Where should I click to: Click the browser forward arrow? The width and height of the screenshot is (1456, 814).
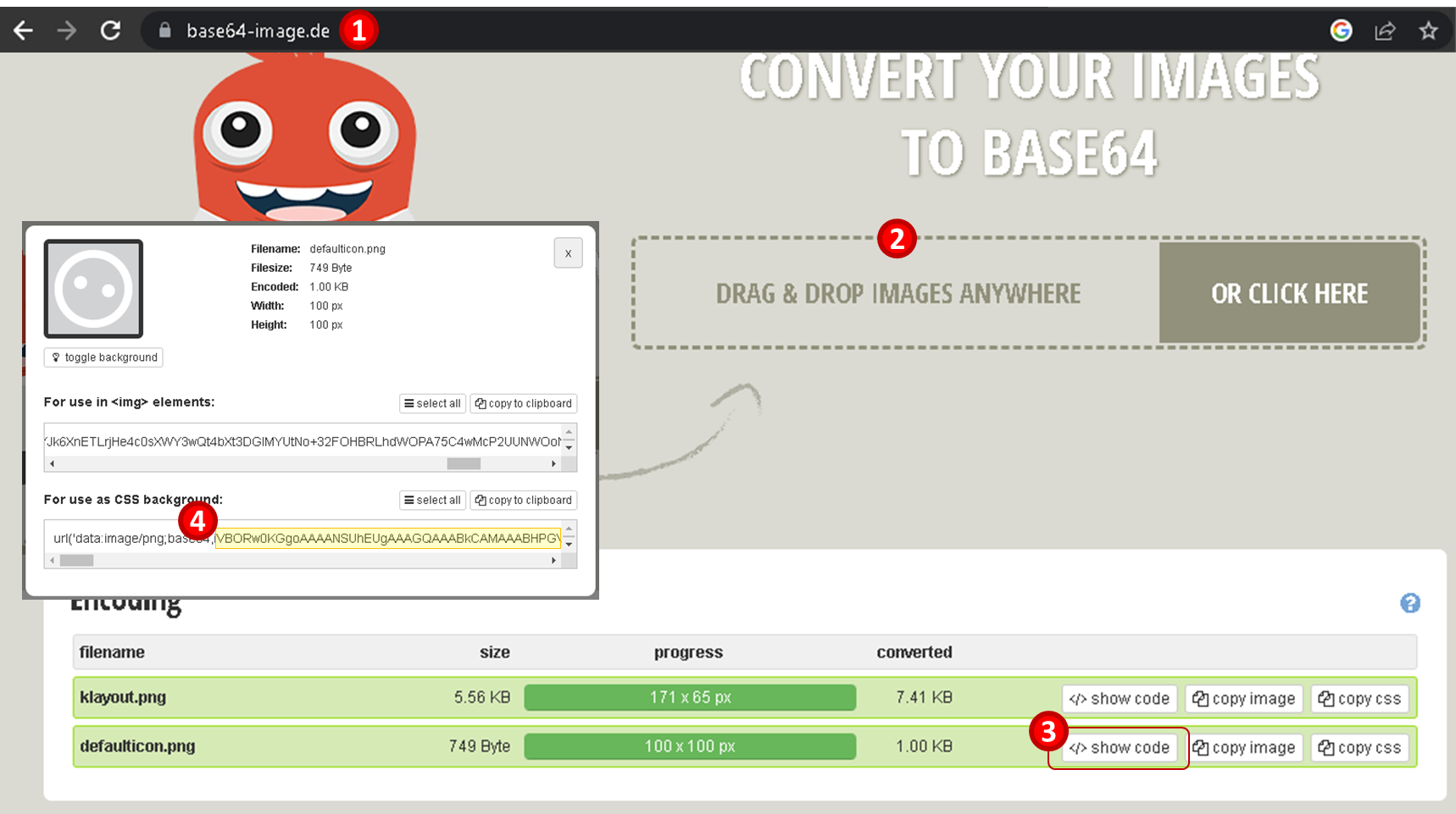coord(66,31)
